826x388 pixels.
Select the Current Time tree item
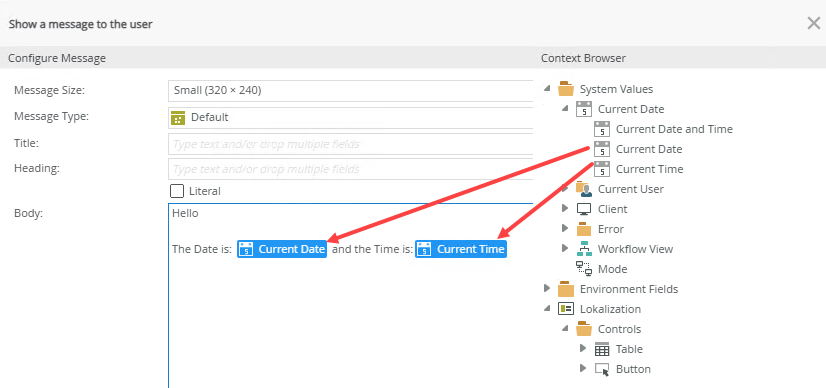[x=650, y=169]
